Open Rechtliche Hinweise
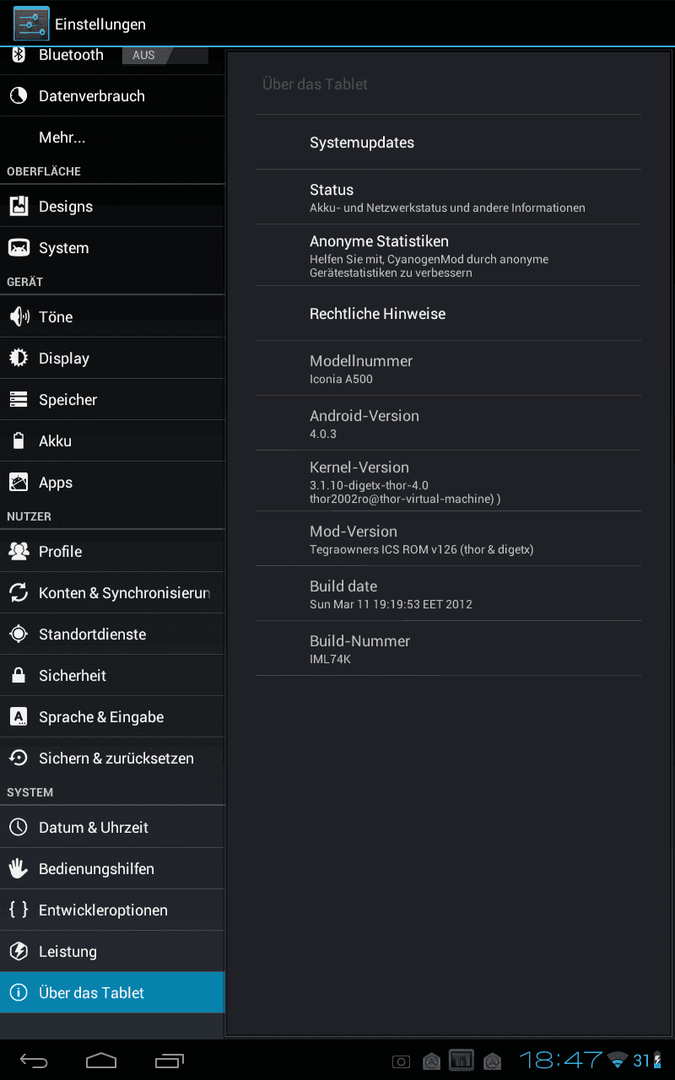Screen dimensions: 675x1080 coord(448,313)
